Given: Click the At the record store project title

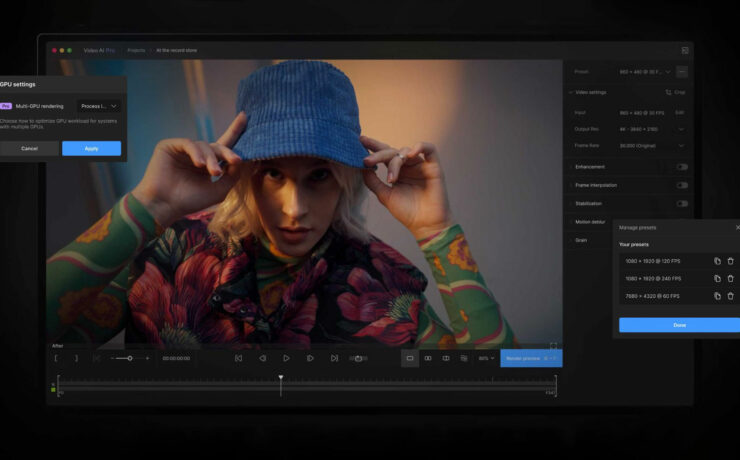Looking at the screenshot, I should point(177,50).
